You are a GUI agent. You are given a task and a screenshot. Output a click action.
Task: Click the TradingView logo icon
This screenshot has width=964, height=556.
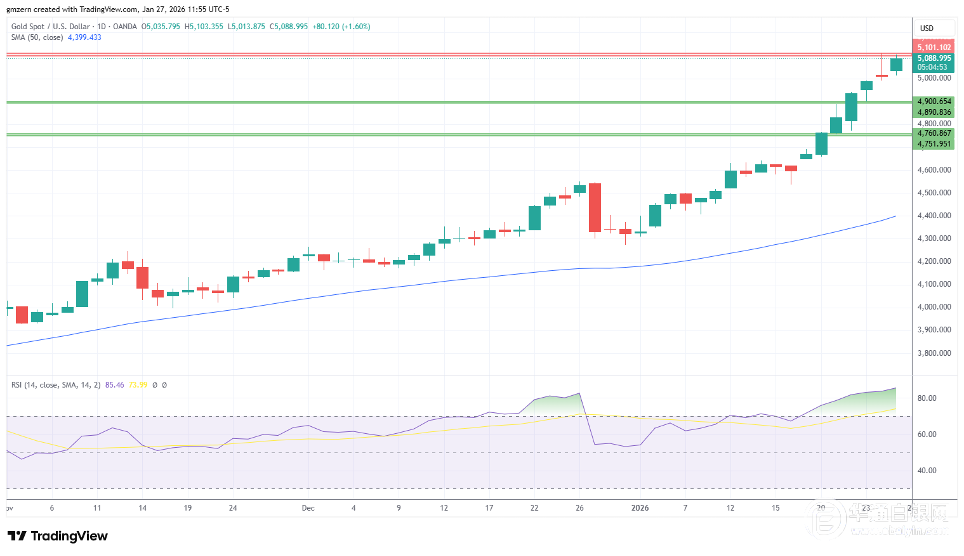[x=17, y=536]
